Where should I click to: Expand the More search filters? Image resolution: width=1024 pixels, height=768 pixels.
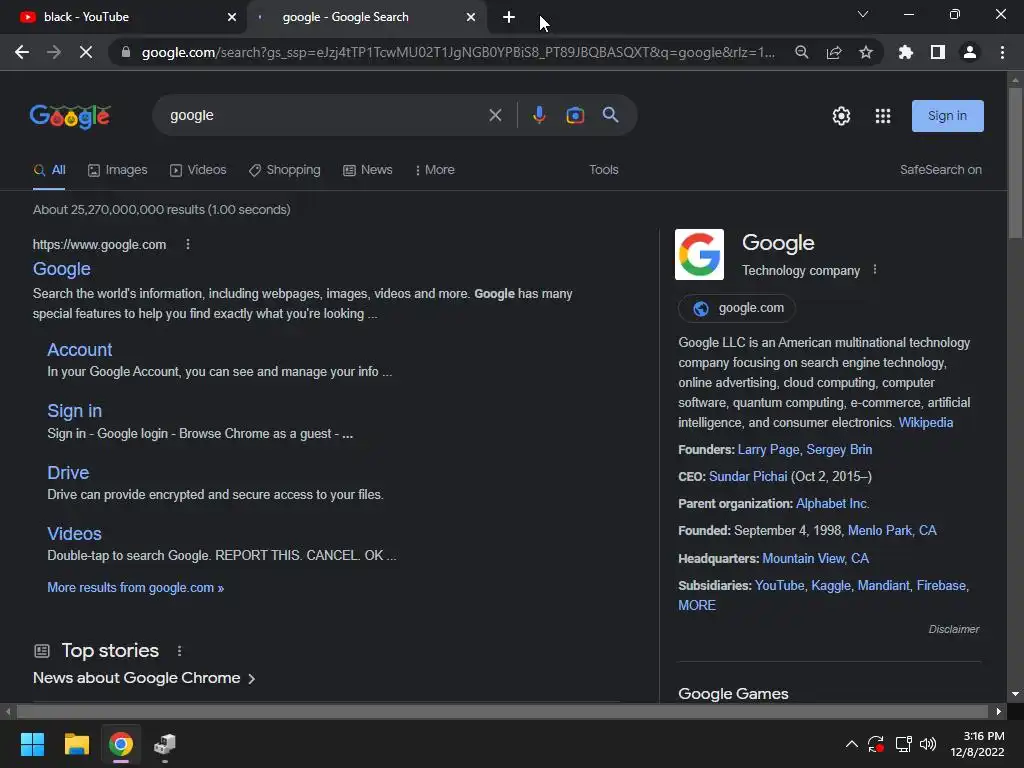(x=435, y=170)
